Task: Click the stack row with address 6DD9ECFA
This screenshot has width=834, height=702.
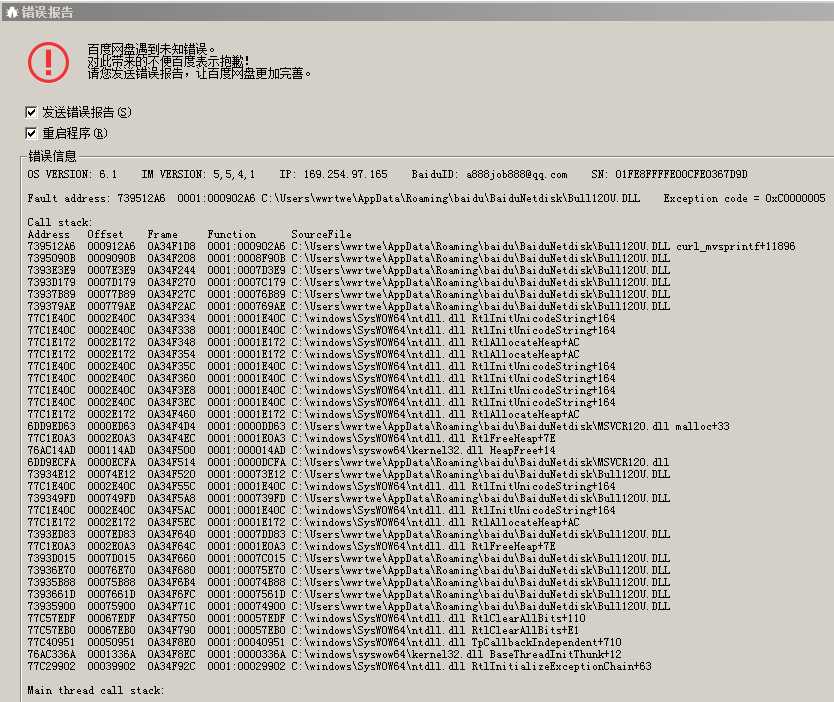Action: [348, 462]
